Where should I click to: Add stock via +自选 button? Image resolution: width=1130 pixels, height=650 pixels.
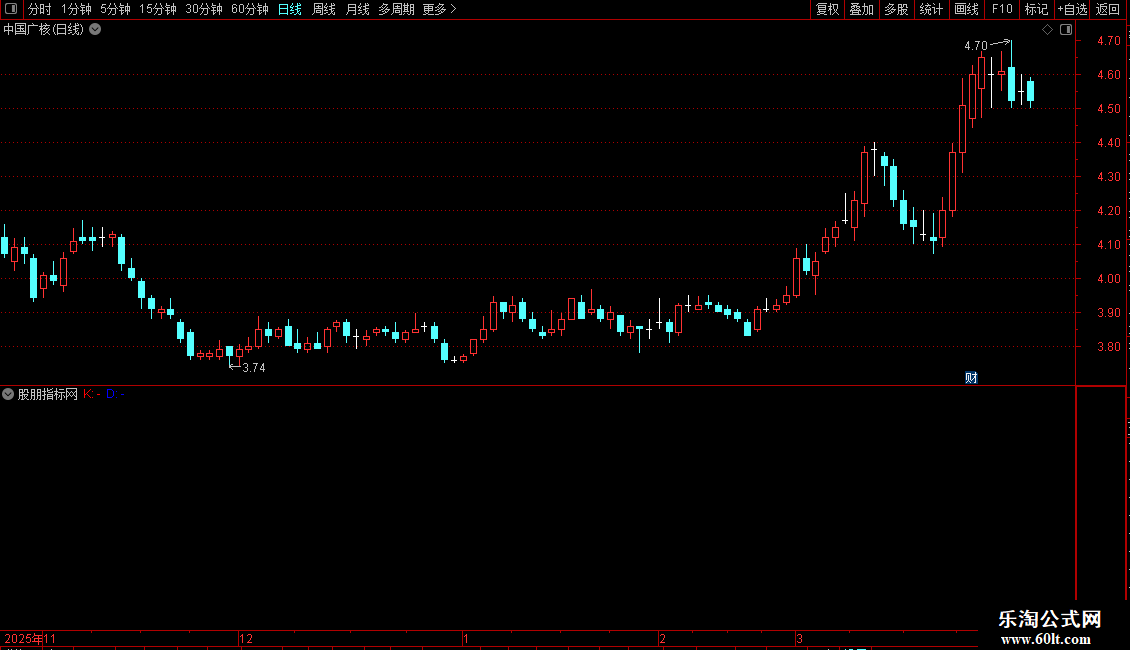[1072, 9]
